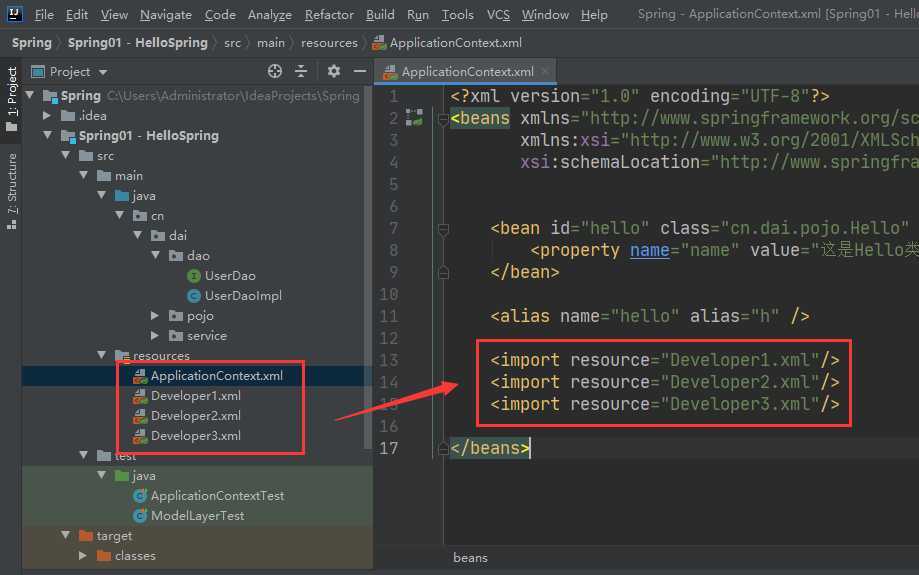Click the Spring beans gutter icon on line 2

pyautogui.click(x=414, y=118)
